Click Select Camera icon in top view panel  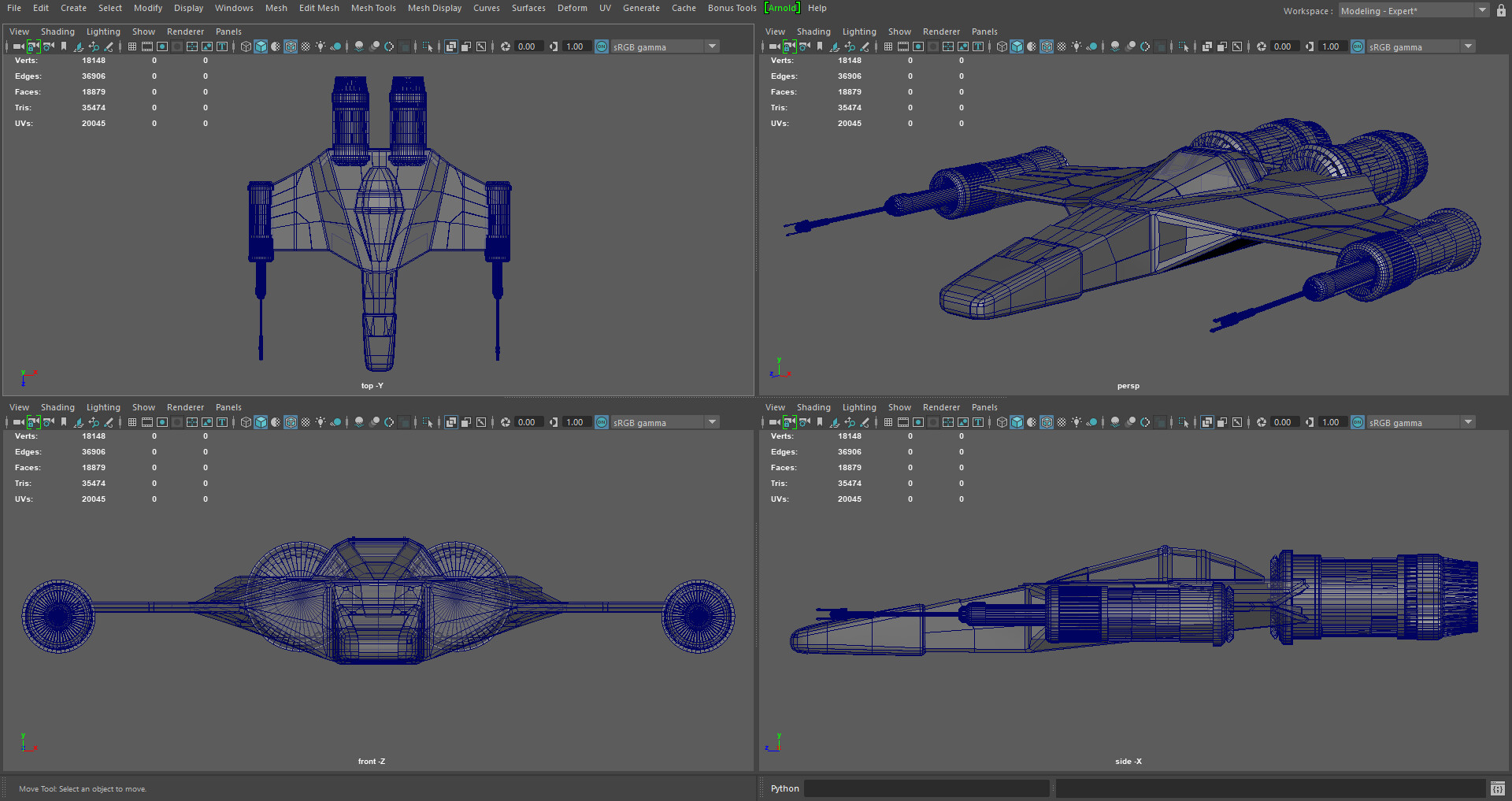tap(18, 46)
